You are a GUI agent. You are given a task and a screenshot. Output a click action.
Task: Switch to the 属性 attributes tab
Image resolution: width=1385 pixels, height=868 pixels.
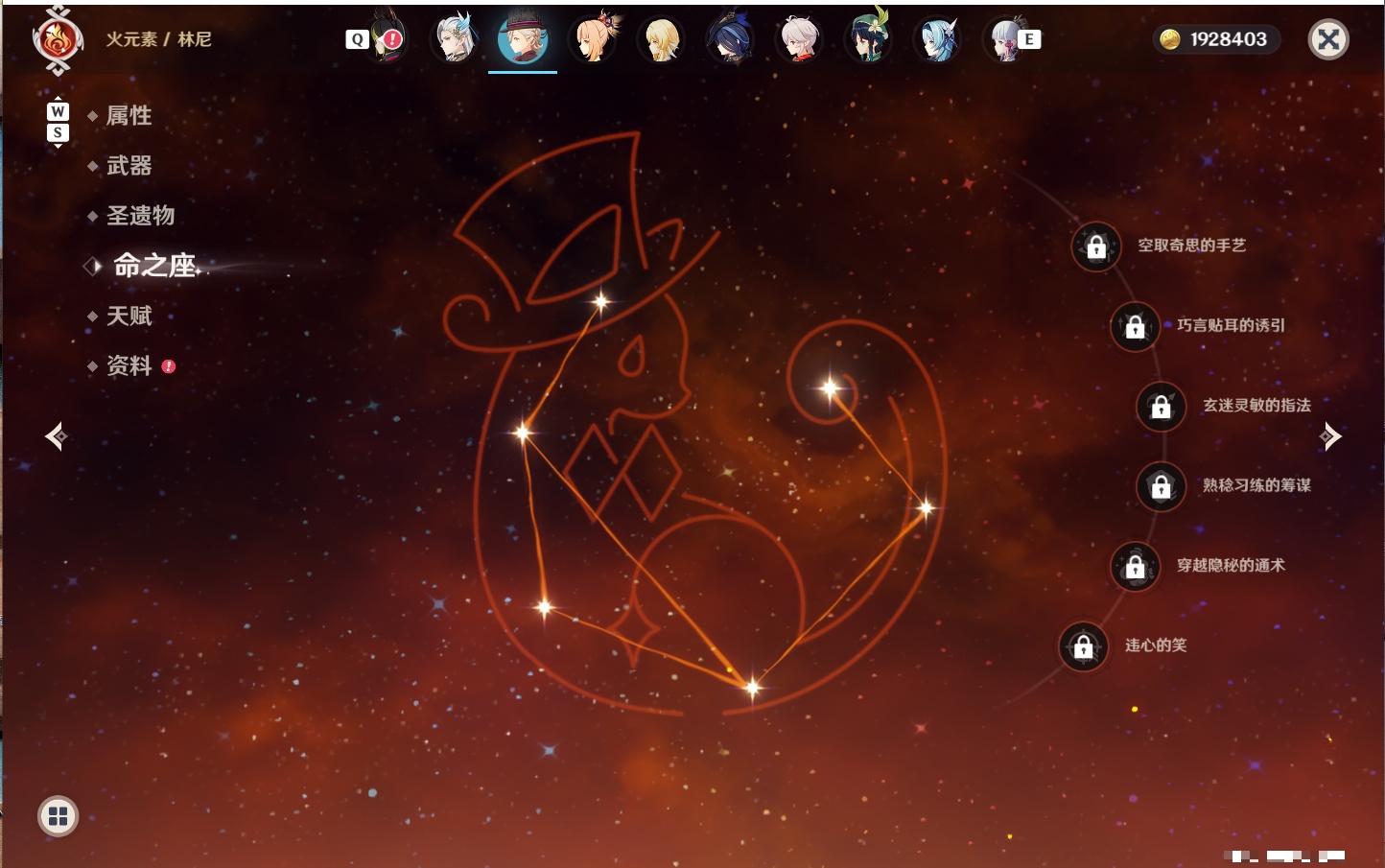(129, 115)
